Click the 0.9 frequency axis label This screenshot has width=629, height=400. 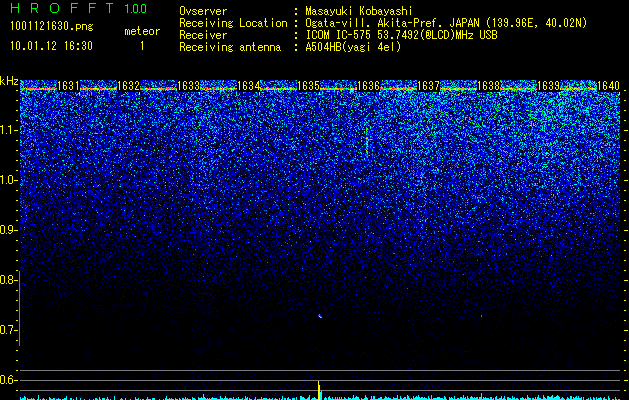[x=9, y=230]
